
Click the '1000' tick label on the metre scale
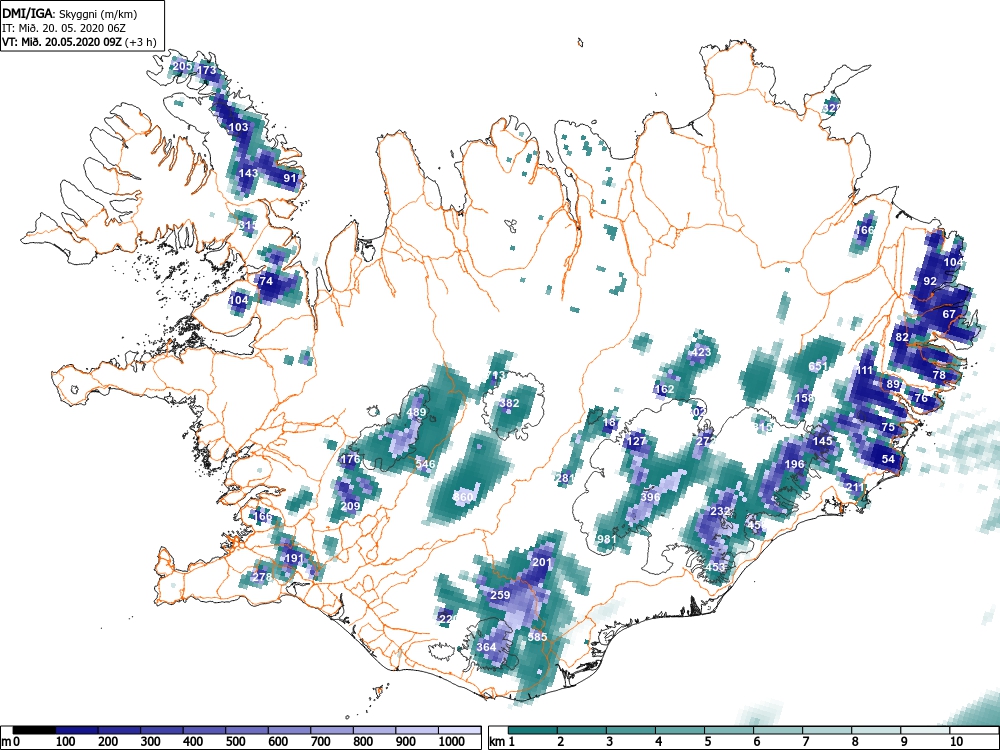[452, 742]
